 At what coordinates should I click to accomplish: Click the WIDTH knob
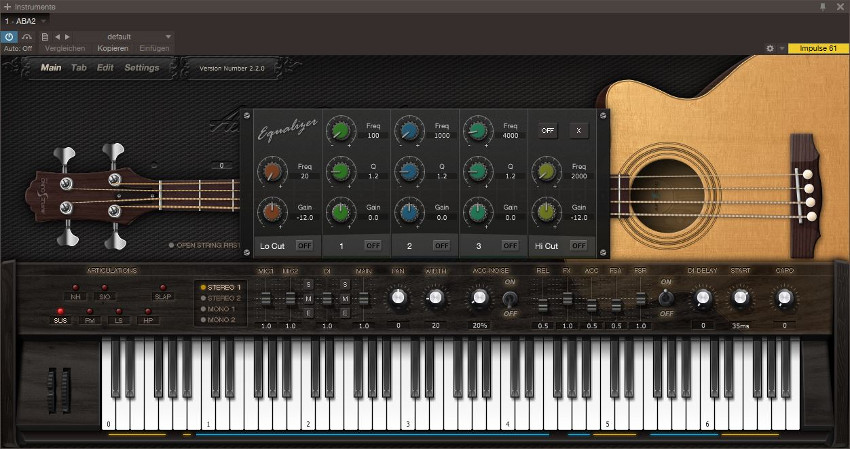coord(435,298)
